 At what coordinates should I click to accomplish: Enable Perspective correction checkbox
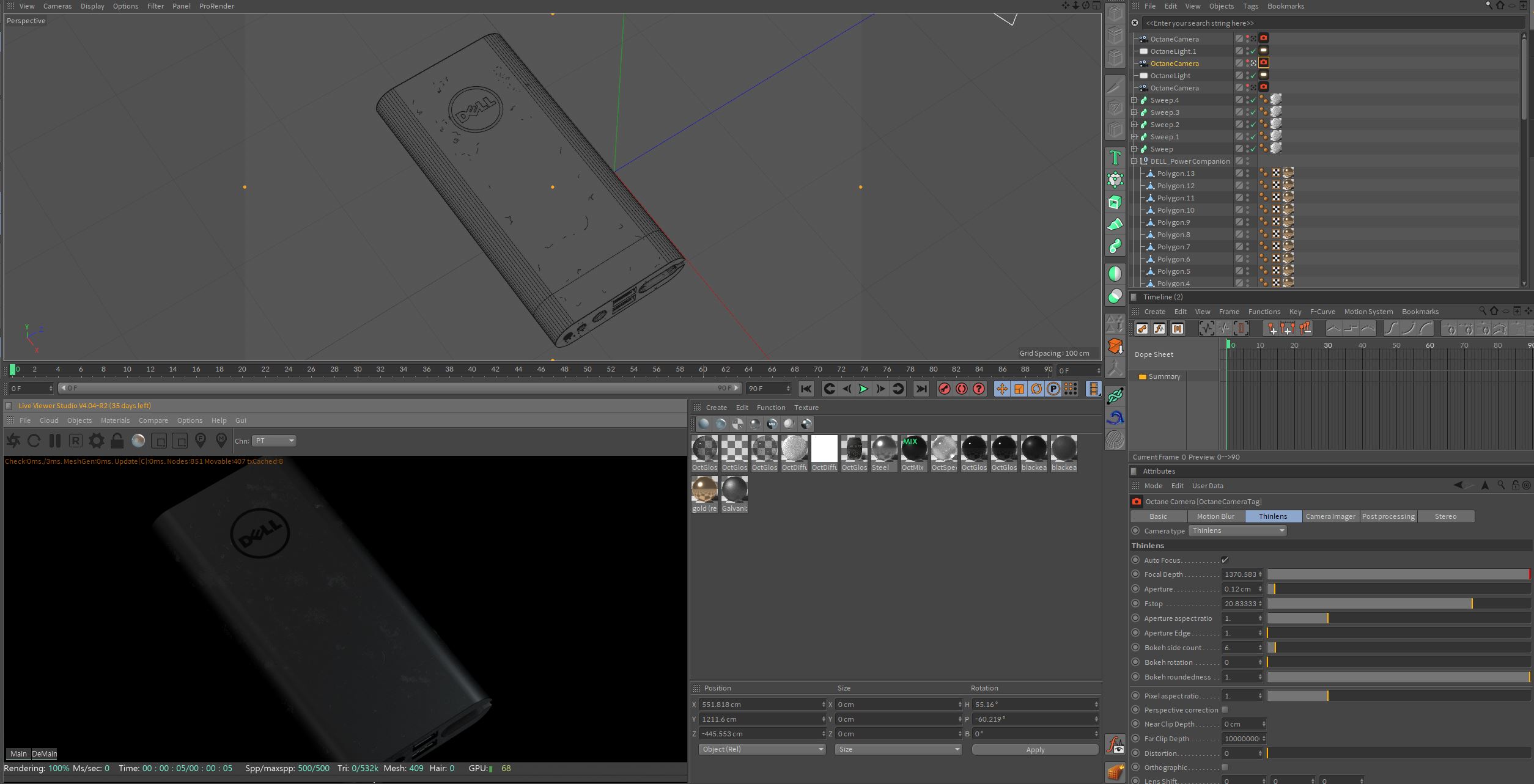click(1225, 709)
